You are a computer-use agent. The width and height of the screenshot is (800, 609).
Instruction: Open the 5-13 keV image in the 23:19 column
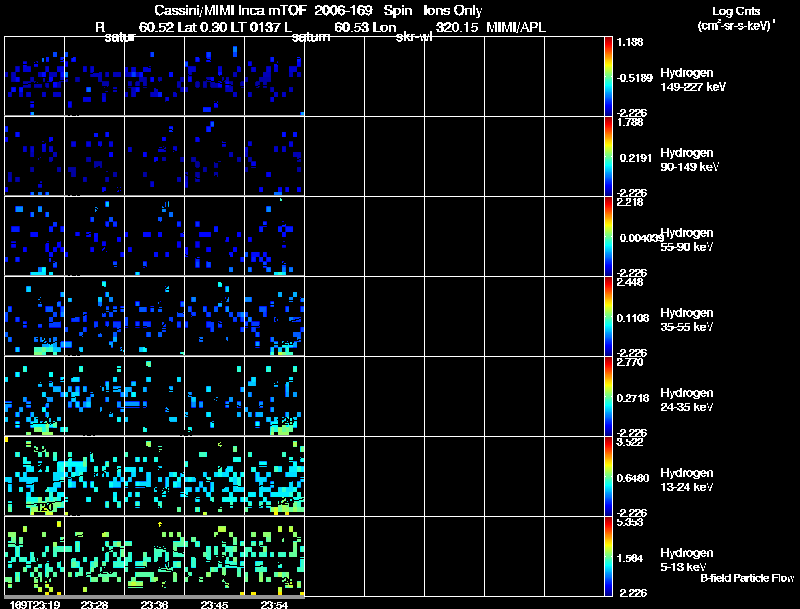pos(35,556)
